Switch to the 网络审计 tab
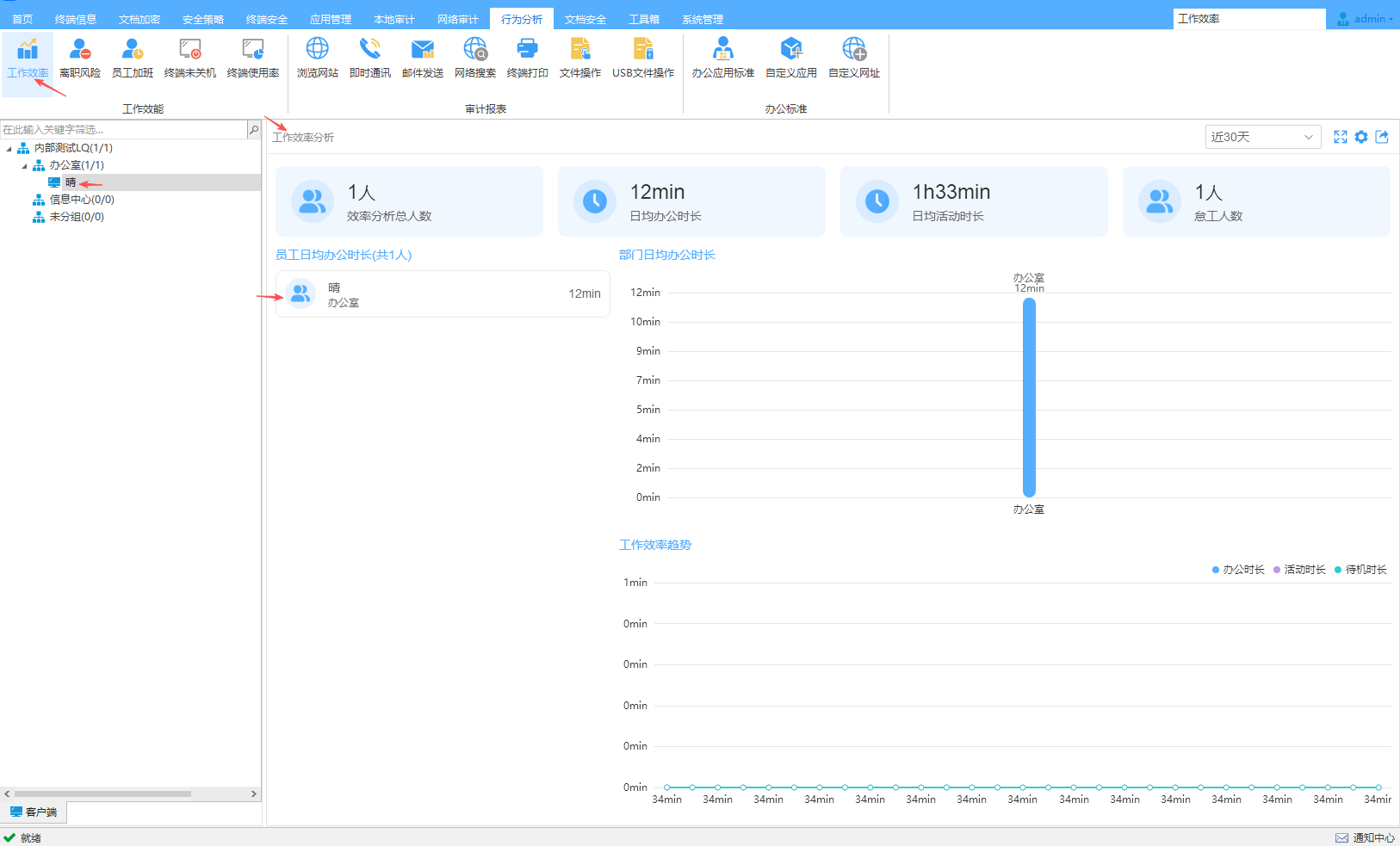 point(458,19)
